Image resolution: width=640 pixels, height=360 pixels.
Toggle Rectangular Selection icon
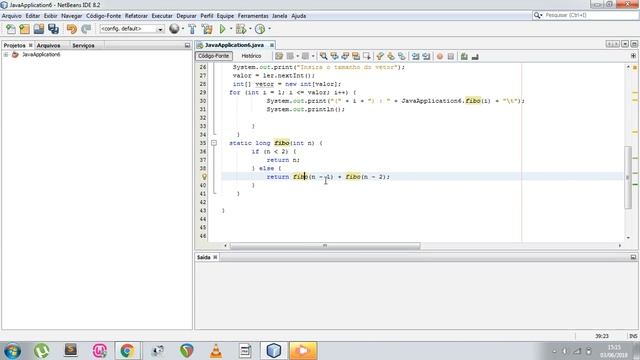tap(367, 56)
